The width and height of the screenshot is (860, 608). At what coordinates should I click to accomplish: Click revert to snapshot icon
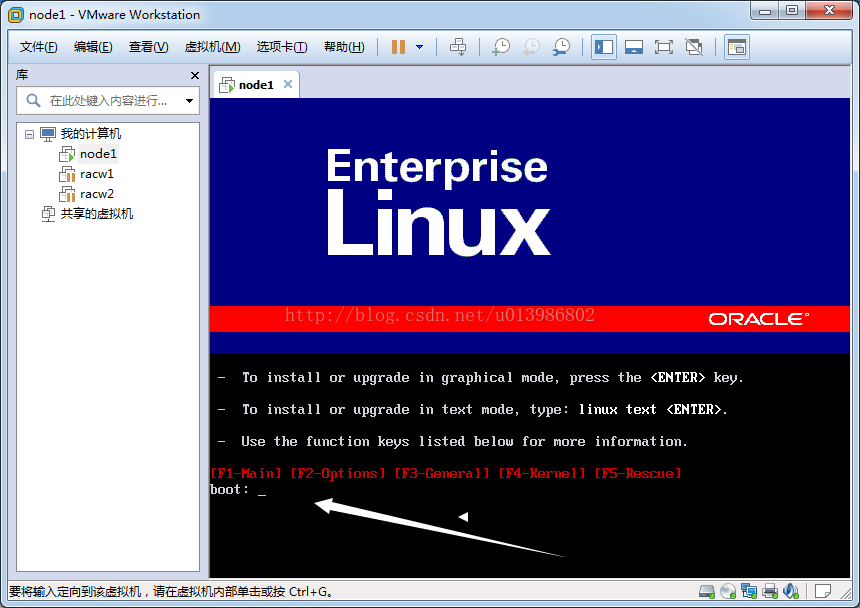pos(531,47)
